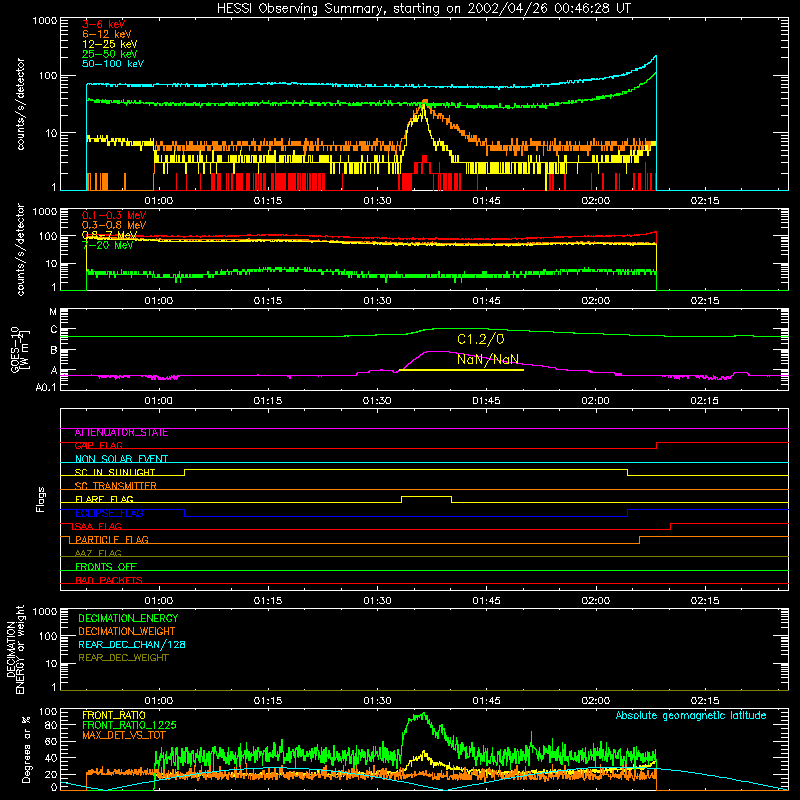The image size is (800, 800).
Task: Click the magenta GOES curve peak
Action: pyautogui.click(x=435, y=352)
